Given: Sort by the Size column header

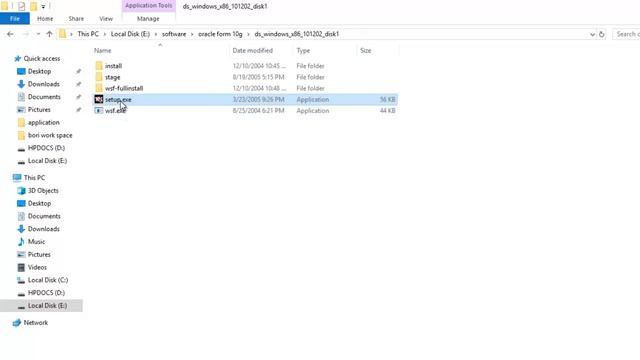Looking at the screenshot, I should point(366,51).
